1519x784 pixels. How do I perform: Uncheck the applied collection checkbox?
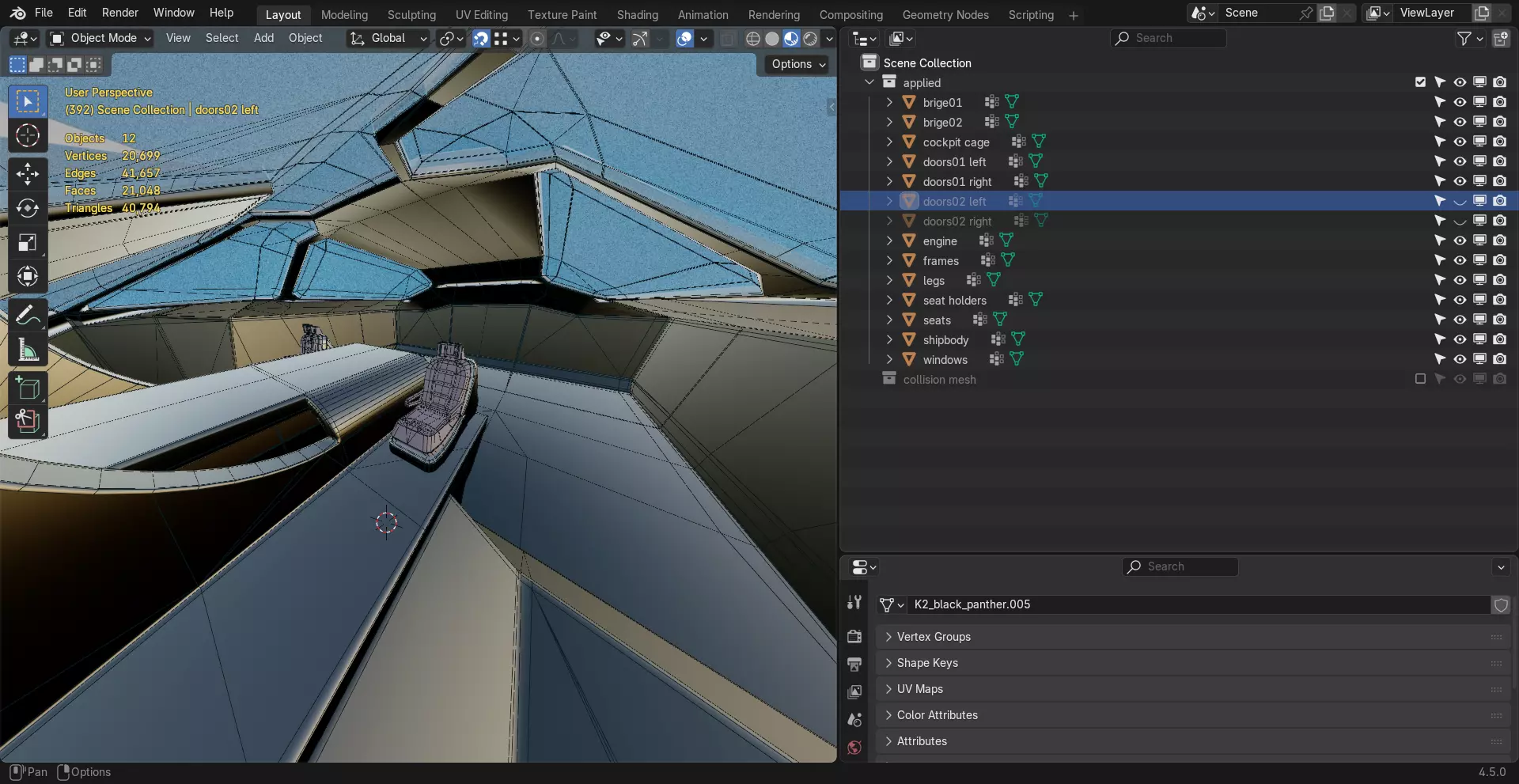point(1420,82)
